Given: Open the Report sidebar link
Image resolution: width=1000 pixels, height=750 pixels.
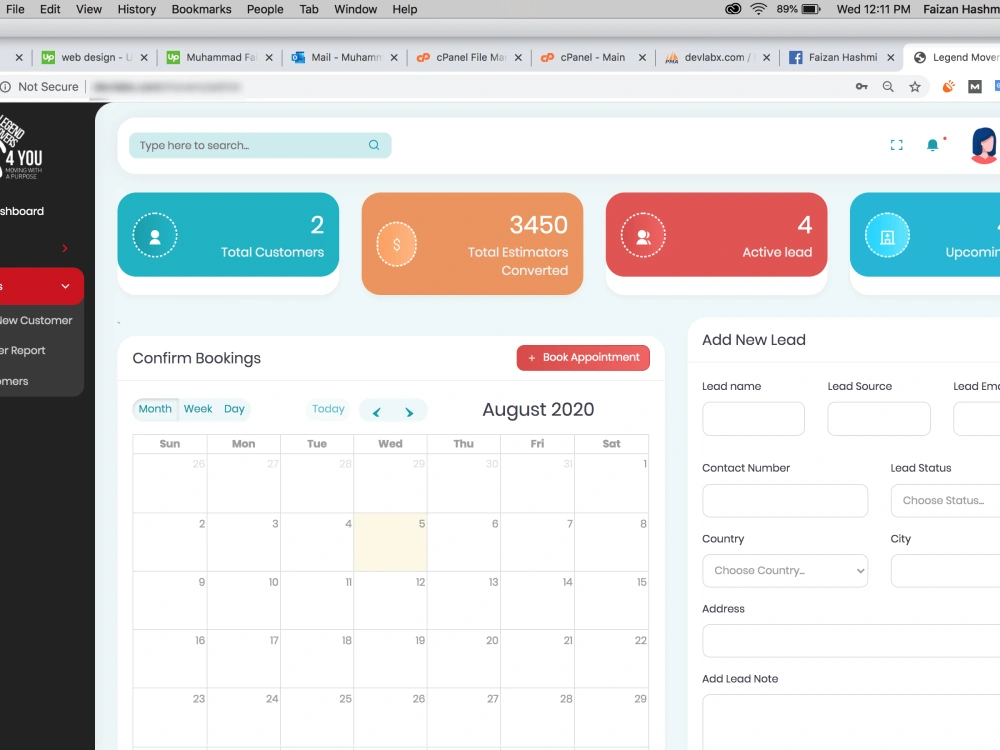Looking at the screenshot, I should click(x=23, y=350).
